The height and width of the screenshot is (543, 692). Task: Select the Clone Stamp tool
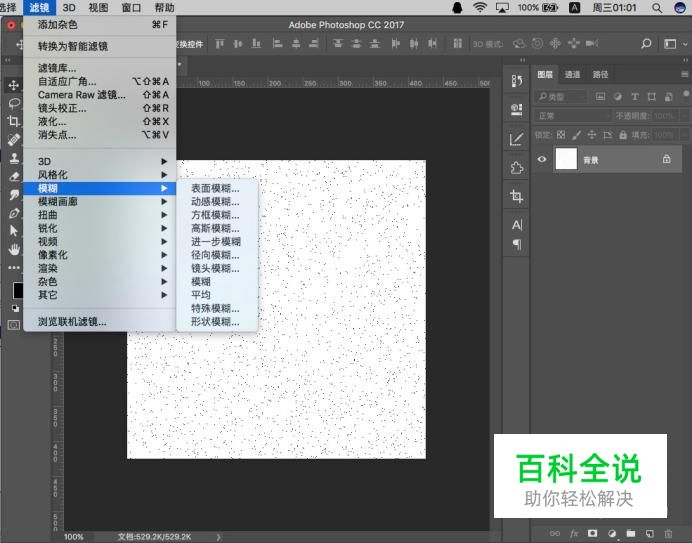(x=14, y=158)
